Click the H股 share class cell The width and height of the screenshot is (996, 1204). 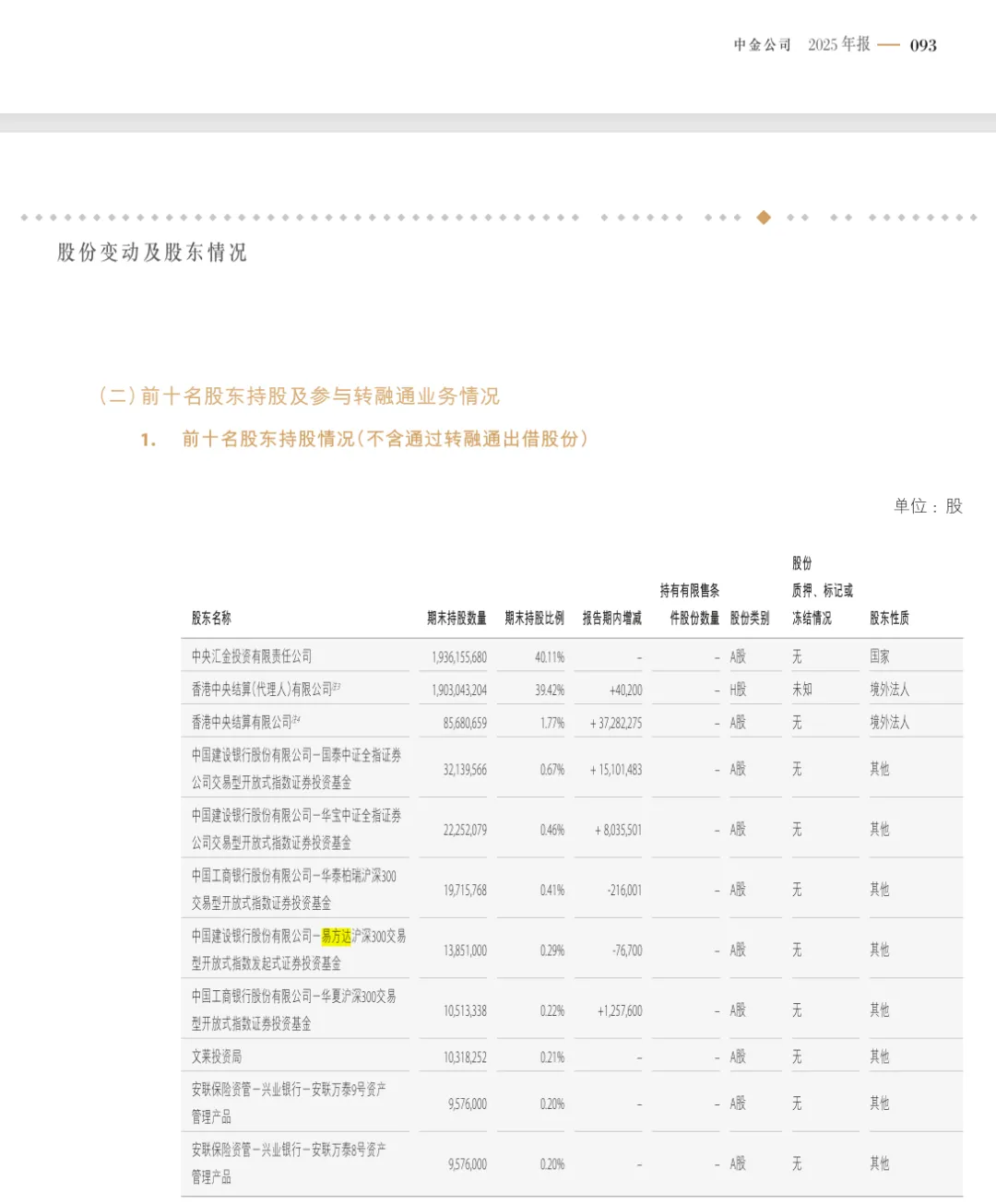pos(738,689)
